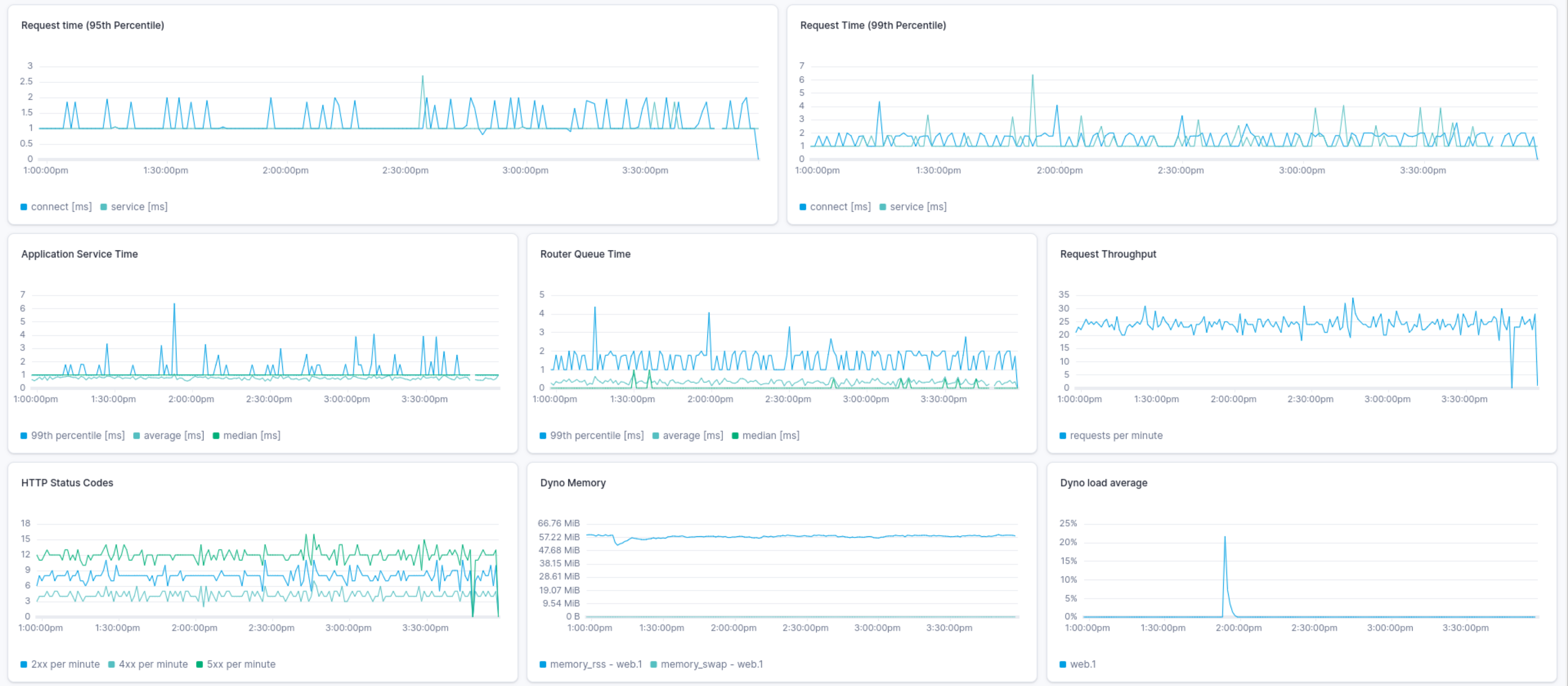Image resolution: width=1568 pixels, height=686 pixels.
Task: Toggle average [ms] legend in Router Queue Time
Action: coord(688,436)
